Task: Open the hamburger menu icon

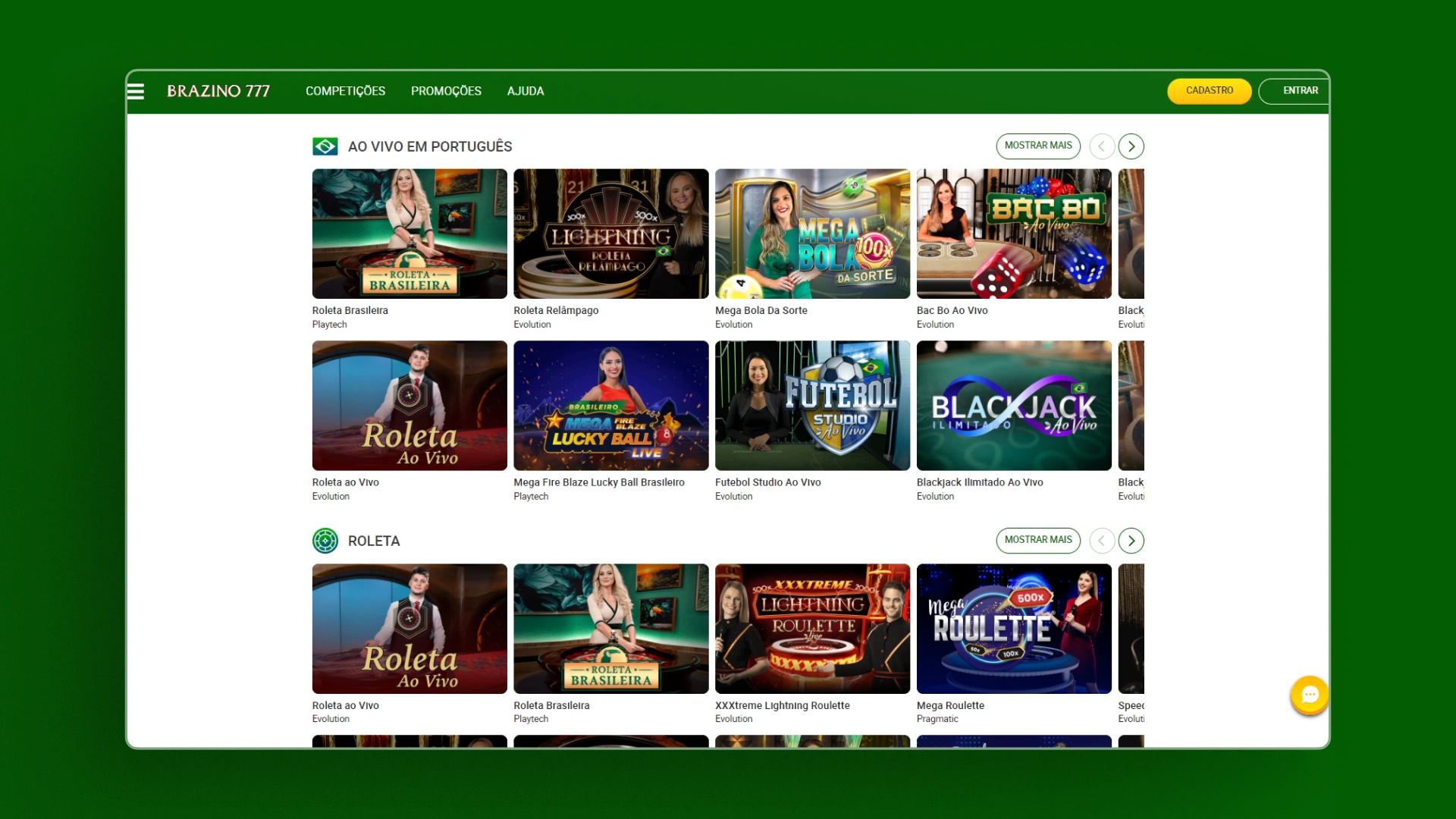Action: coord(136,92)
